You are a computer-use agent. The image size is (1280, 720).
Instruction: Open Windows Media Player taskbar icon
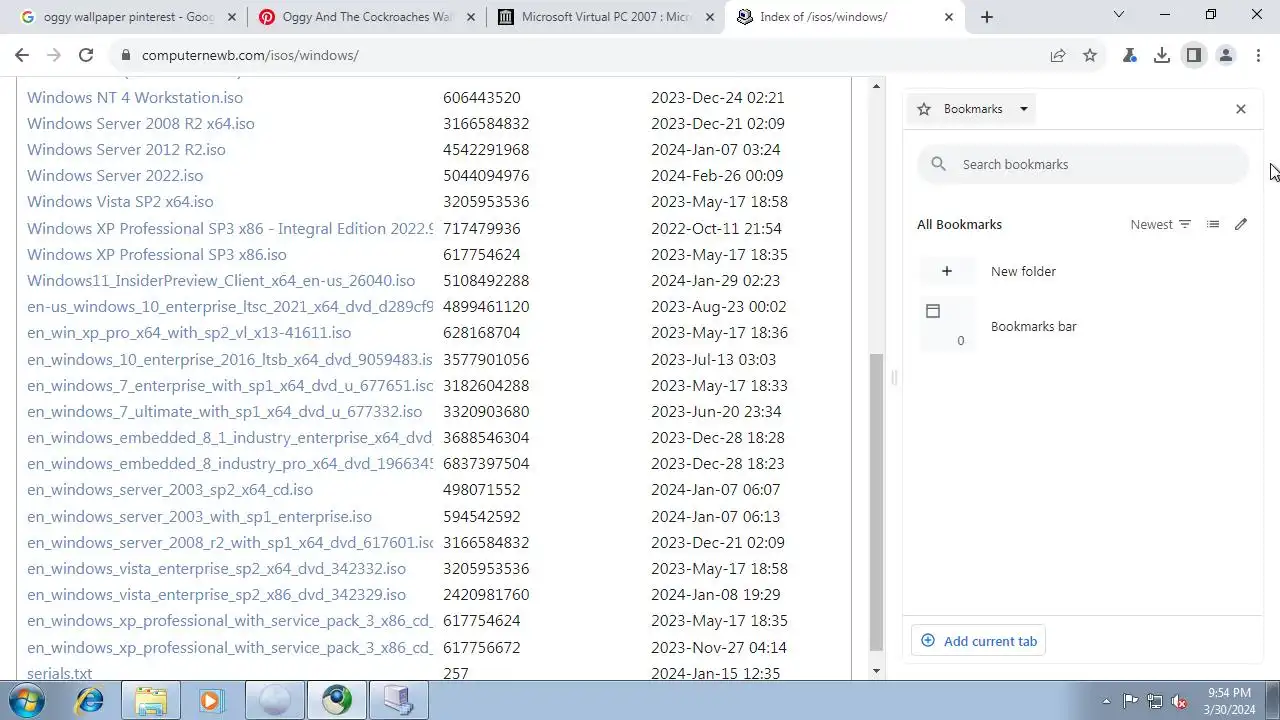(211, 700)
